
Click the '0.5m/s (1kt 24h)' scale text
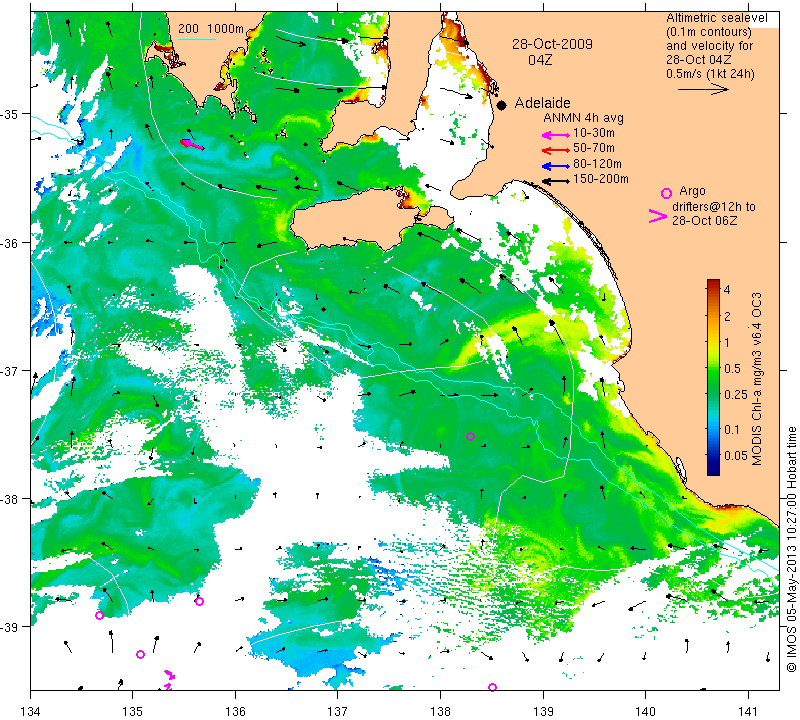point(710,74)
